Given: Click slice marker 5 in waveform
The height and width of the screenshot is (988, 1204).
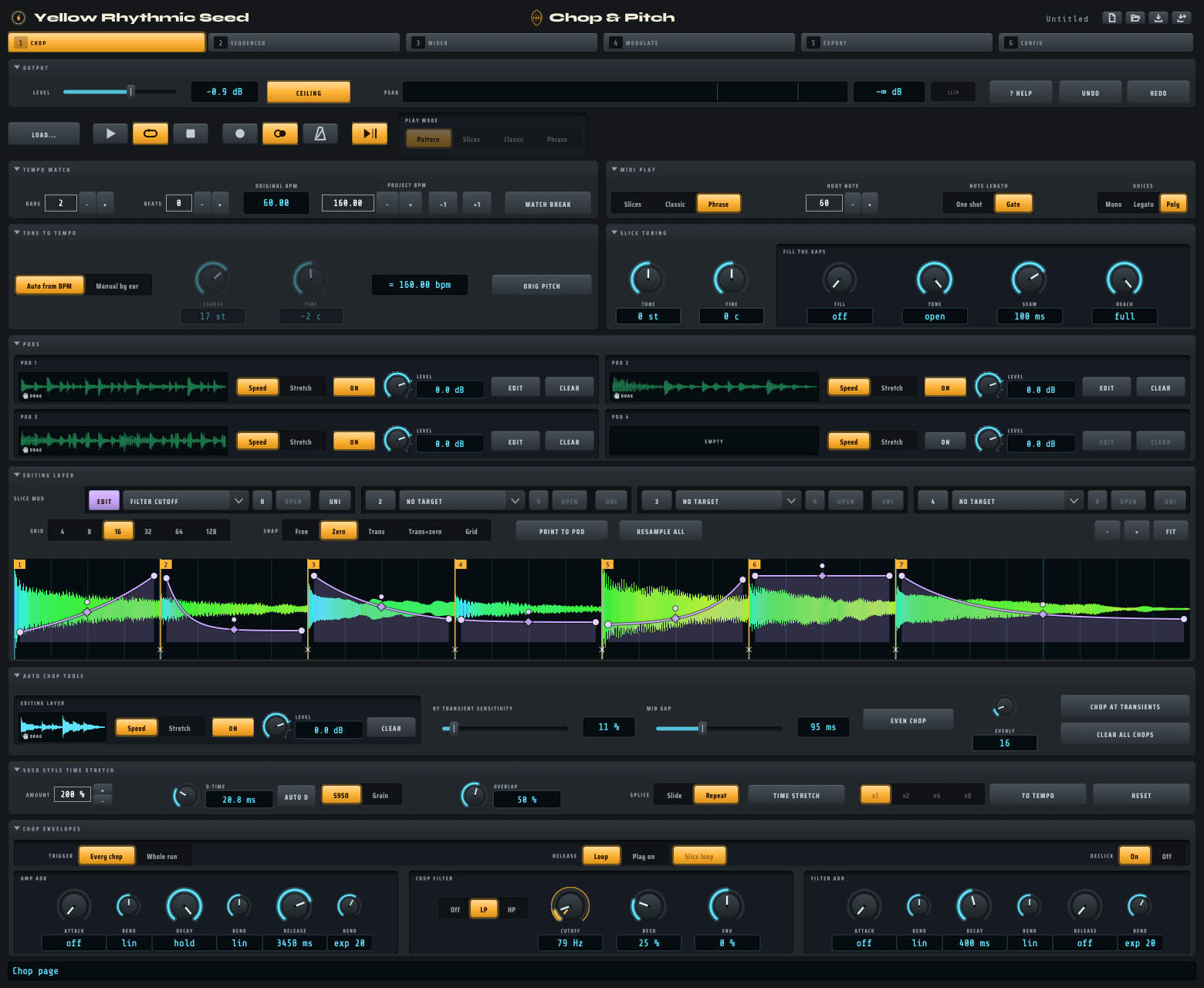Looking at the screenshot, I should [x=608, y=565].
